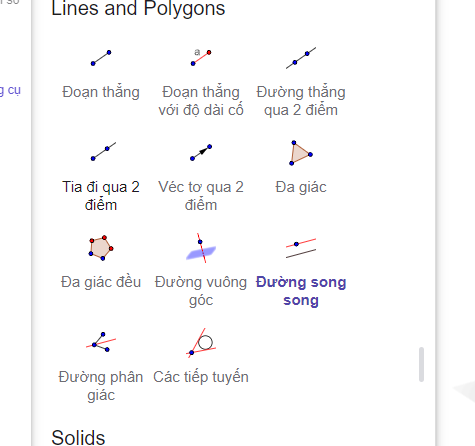
Task: Click the Véc tơ qua 2 điểm label
Action: point(201,196)
